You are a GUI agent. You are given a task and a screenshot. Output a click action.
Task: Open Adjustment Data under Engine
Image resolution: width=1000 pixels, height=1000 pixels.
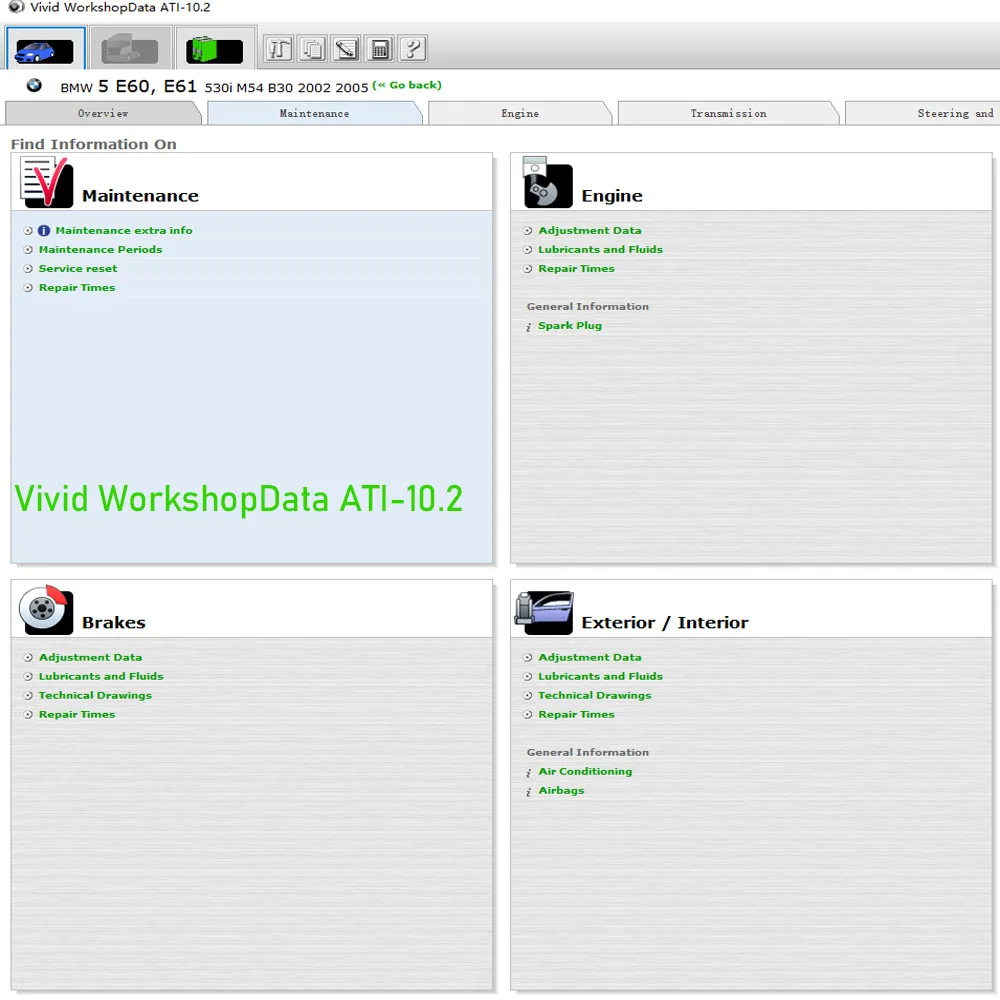pyautogui.click(x=589, y=230)
